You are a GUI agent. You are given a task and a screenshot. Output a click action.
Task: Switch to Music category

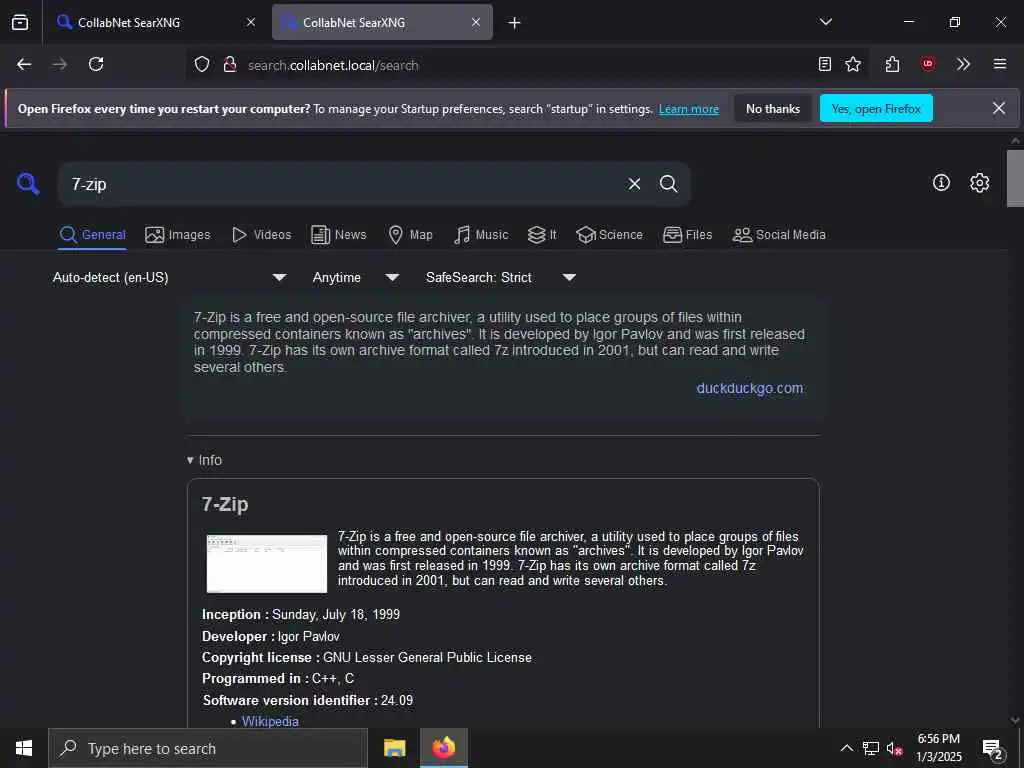coord(481,234)
